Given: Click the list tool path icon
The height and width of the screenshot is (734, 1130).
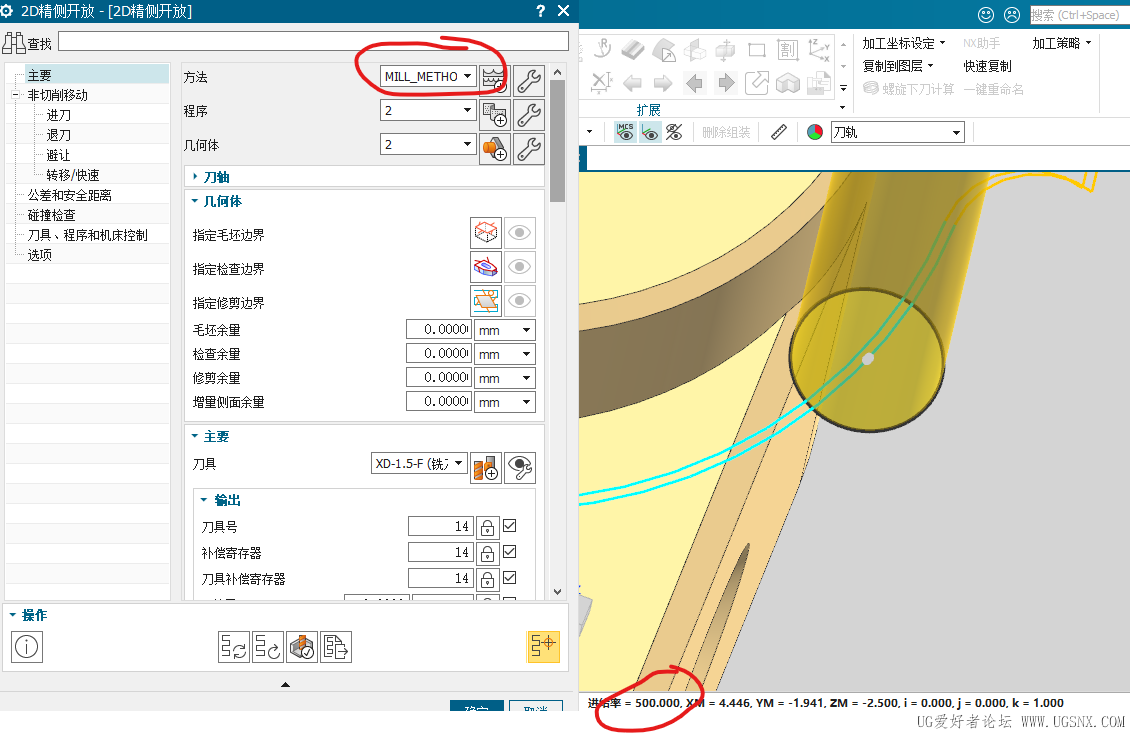Looking at the screenshot, I should coord(336,647).
